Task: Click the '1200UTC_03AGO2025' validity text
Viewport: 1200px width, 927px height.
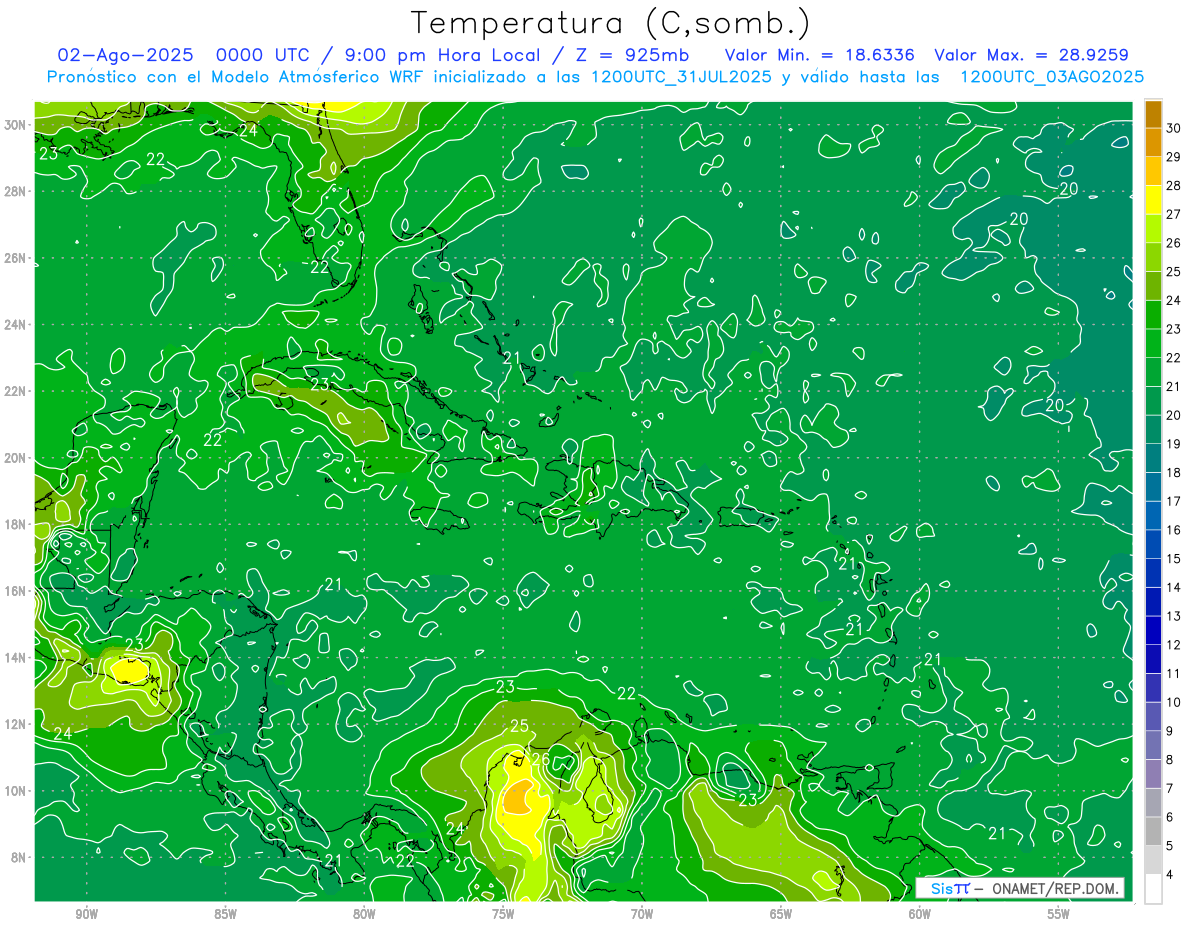Action: [1052, 77]
